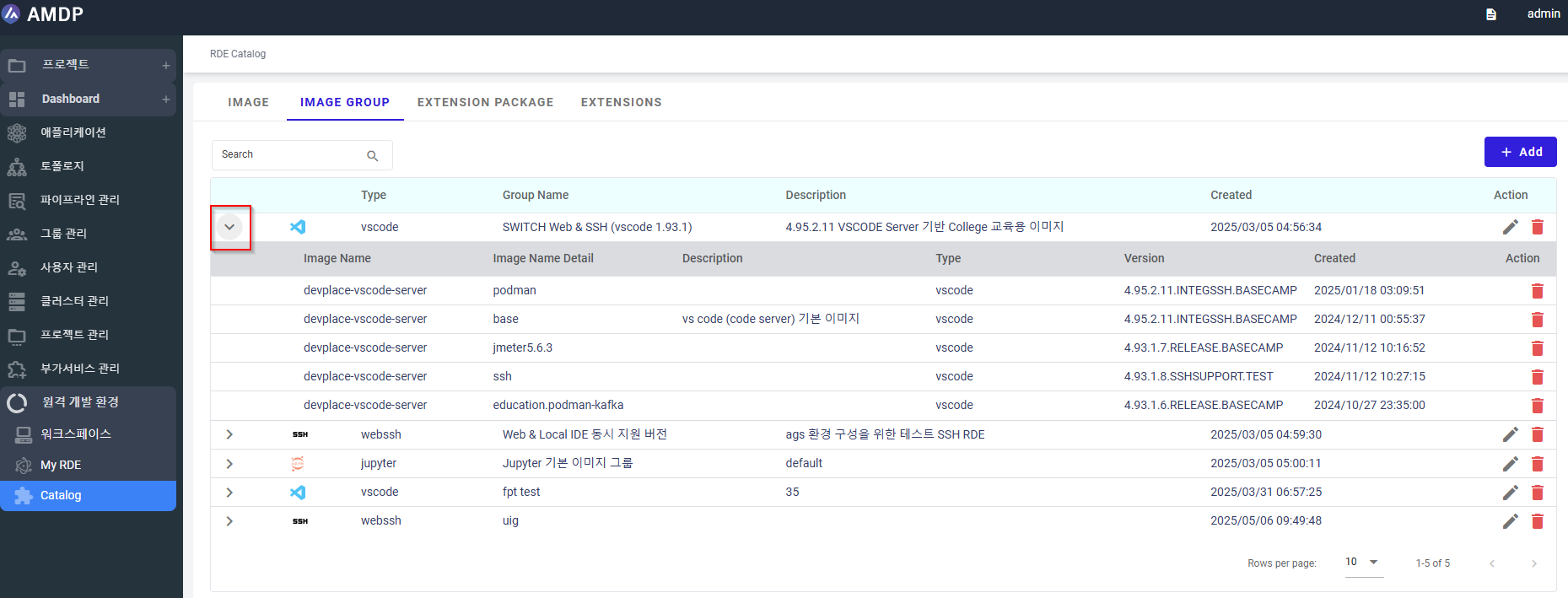Delete the base image entry
The height and width of the screenshot is (598, 1568).
pos(1538,320)
